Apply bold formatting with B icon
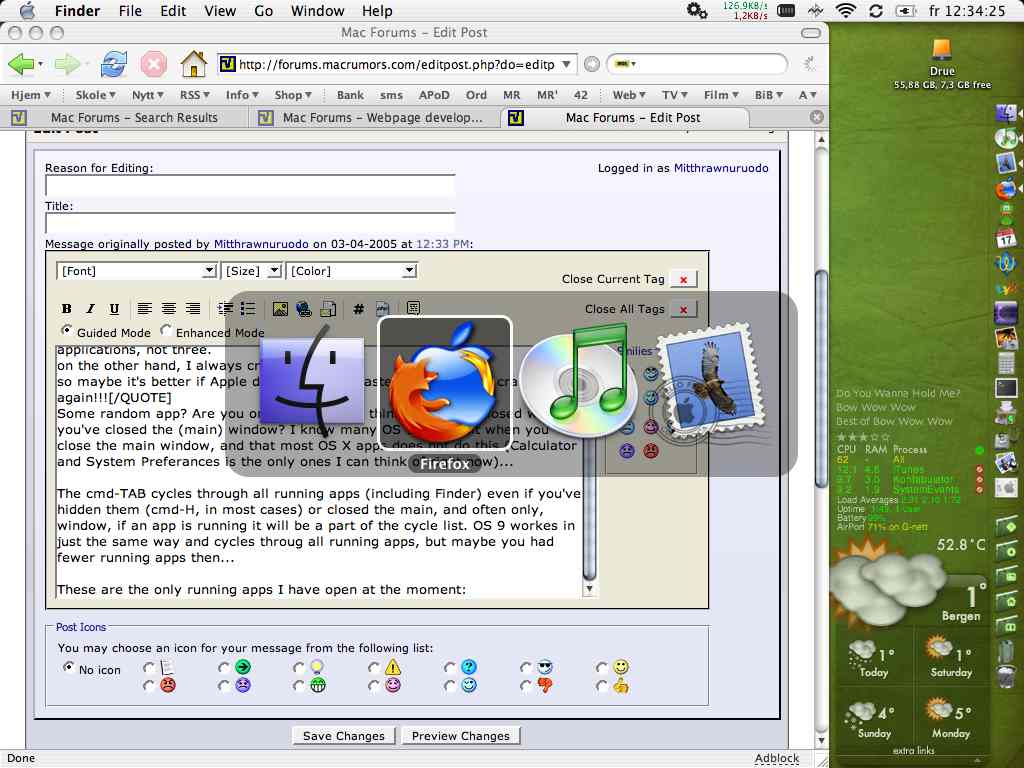 point(67,309)
